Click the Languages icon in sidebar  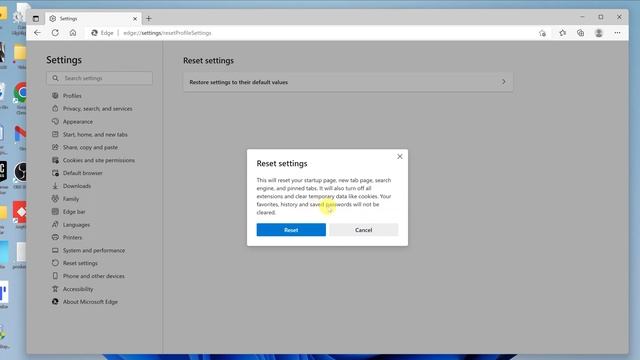55,224
